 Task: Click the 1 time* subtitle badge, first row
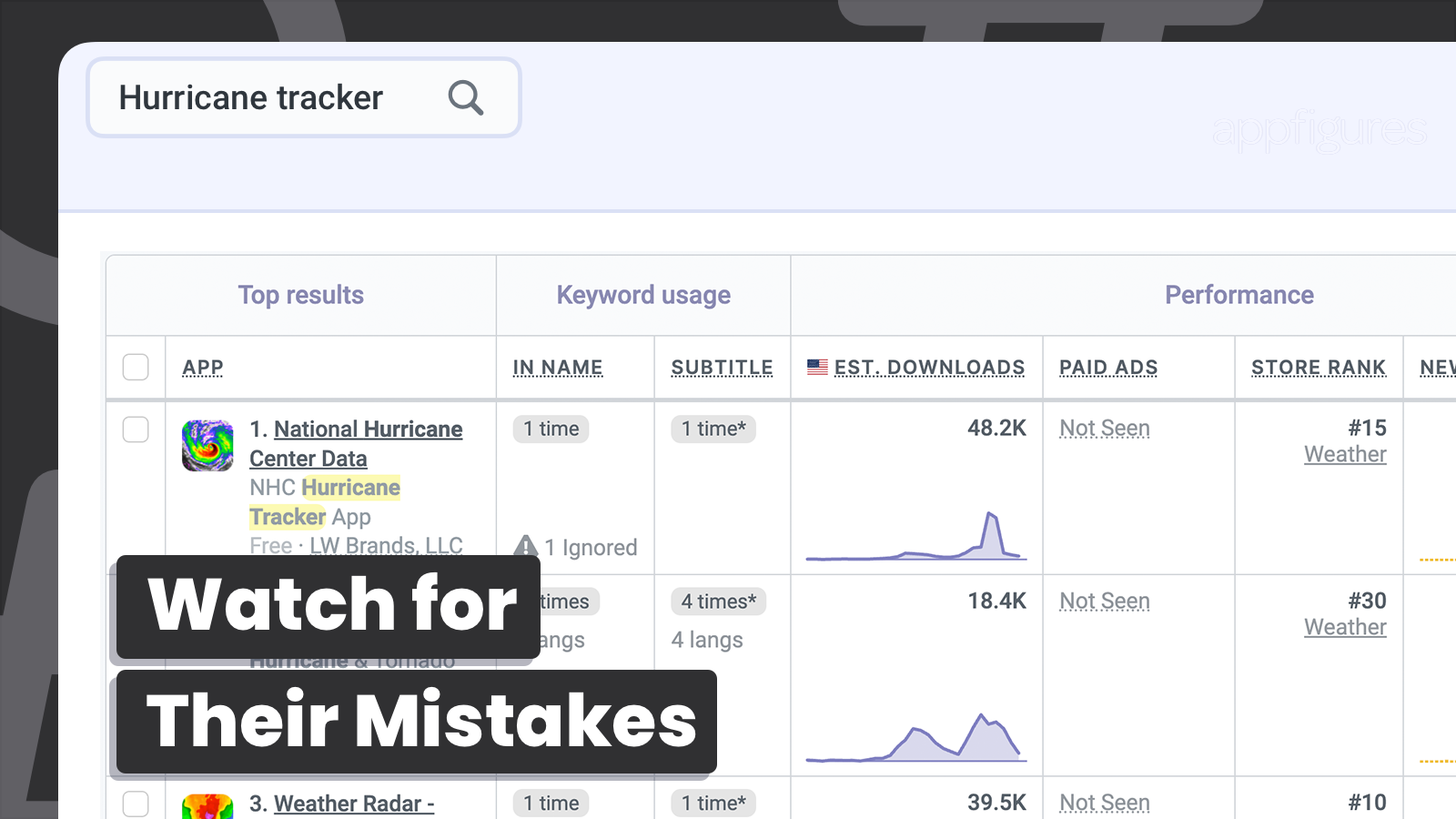pyautogui.click(x=713, y=429)
